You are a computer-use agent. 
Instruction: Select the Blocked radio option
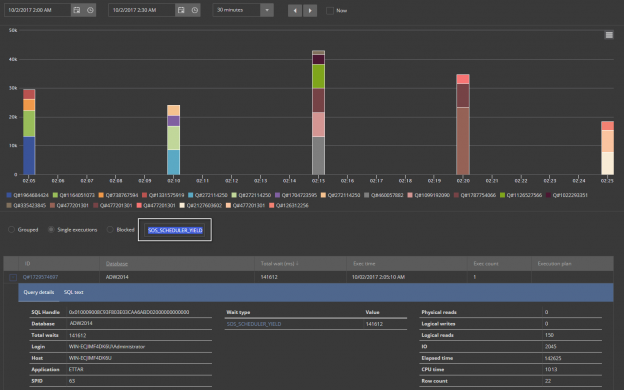coord(110,230)
